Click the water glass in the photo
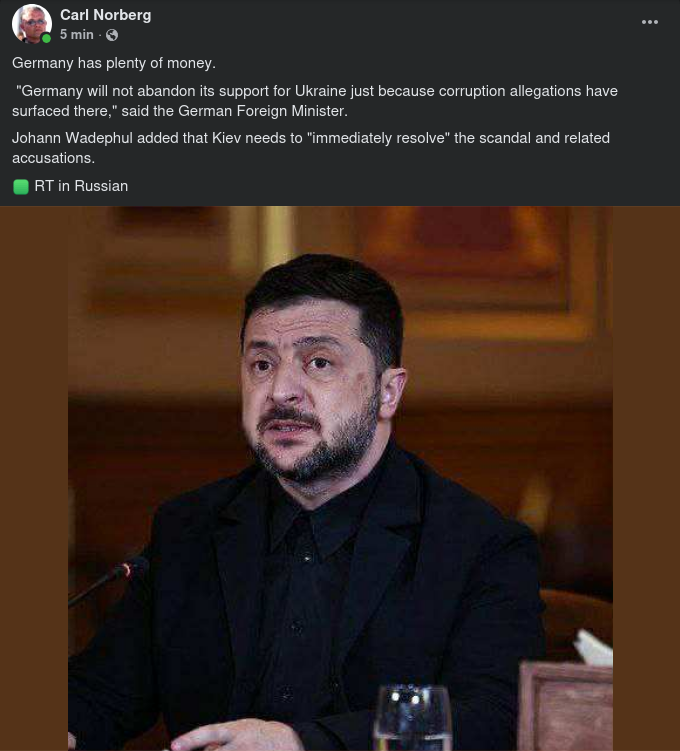Screen dimensions: 680x751 (x=412, y=718)
